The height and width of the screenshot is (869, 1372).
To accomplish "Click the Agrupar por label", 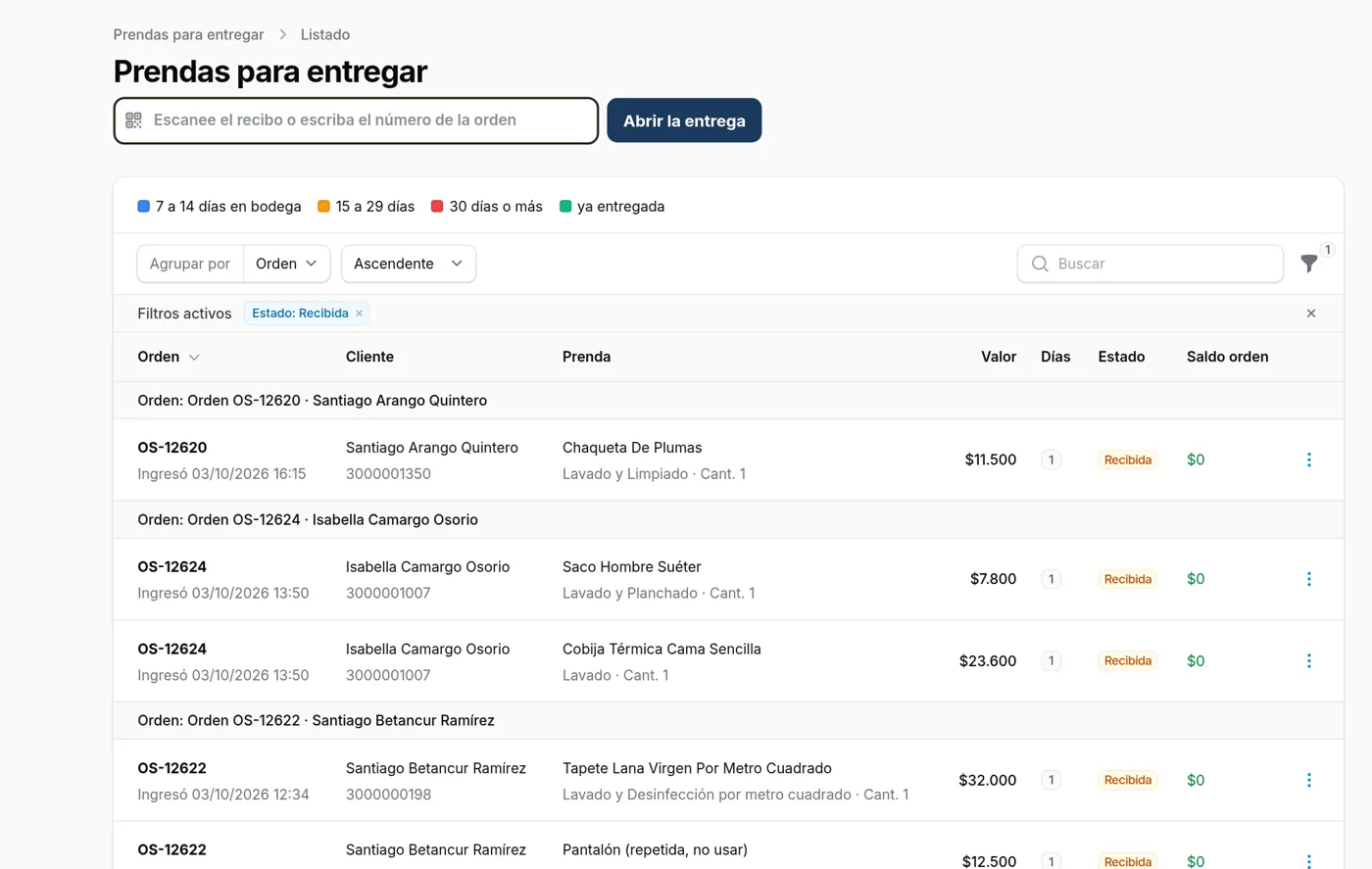I will pos(190,264).
